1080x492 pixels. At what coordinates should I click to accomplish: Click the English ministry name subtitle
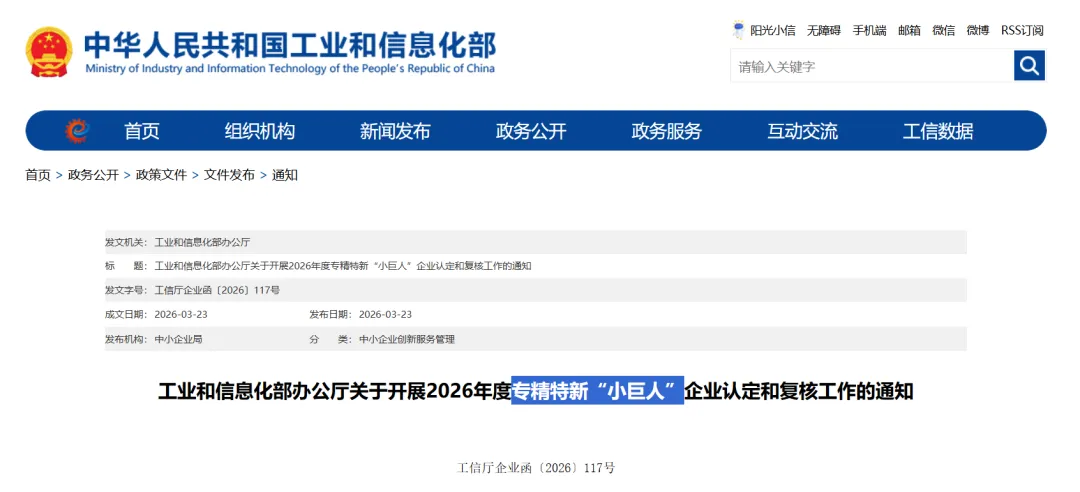290,69
